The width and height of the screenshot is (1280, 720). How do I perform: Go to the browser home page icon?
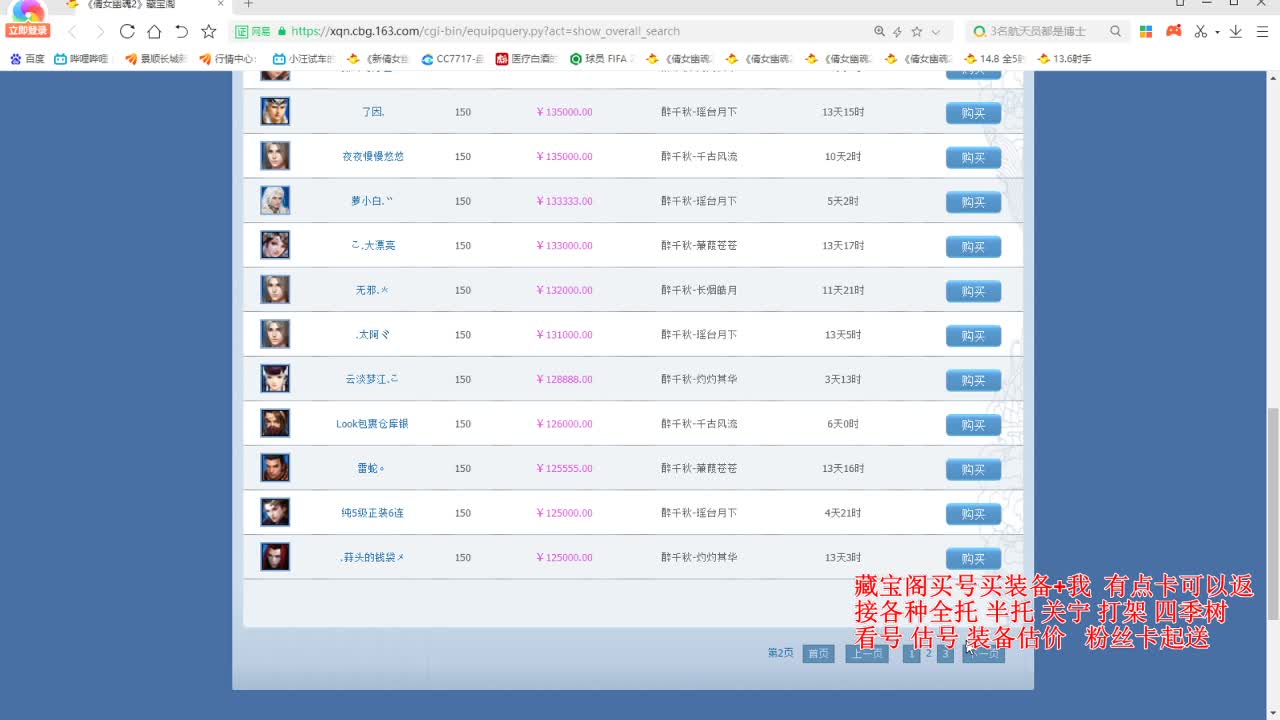[x=154, y=31]
